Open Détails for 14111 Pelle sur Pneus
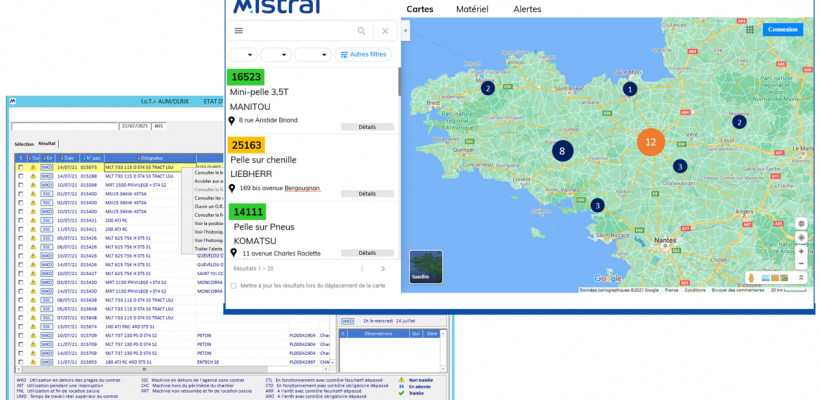The height and width of the screenshot is (400, 820). (367, 253)
